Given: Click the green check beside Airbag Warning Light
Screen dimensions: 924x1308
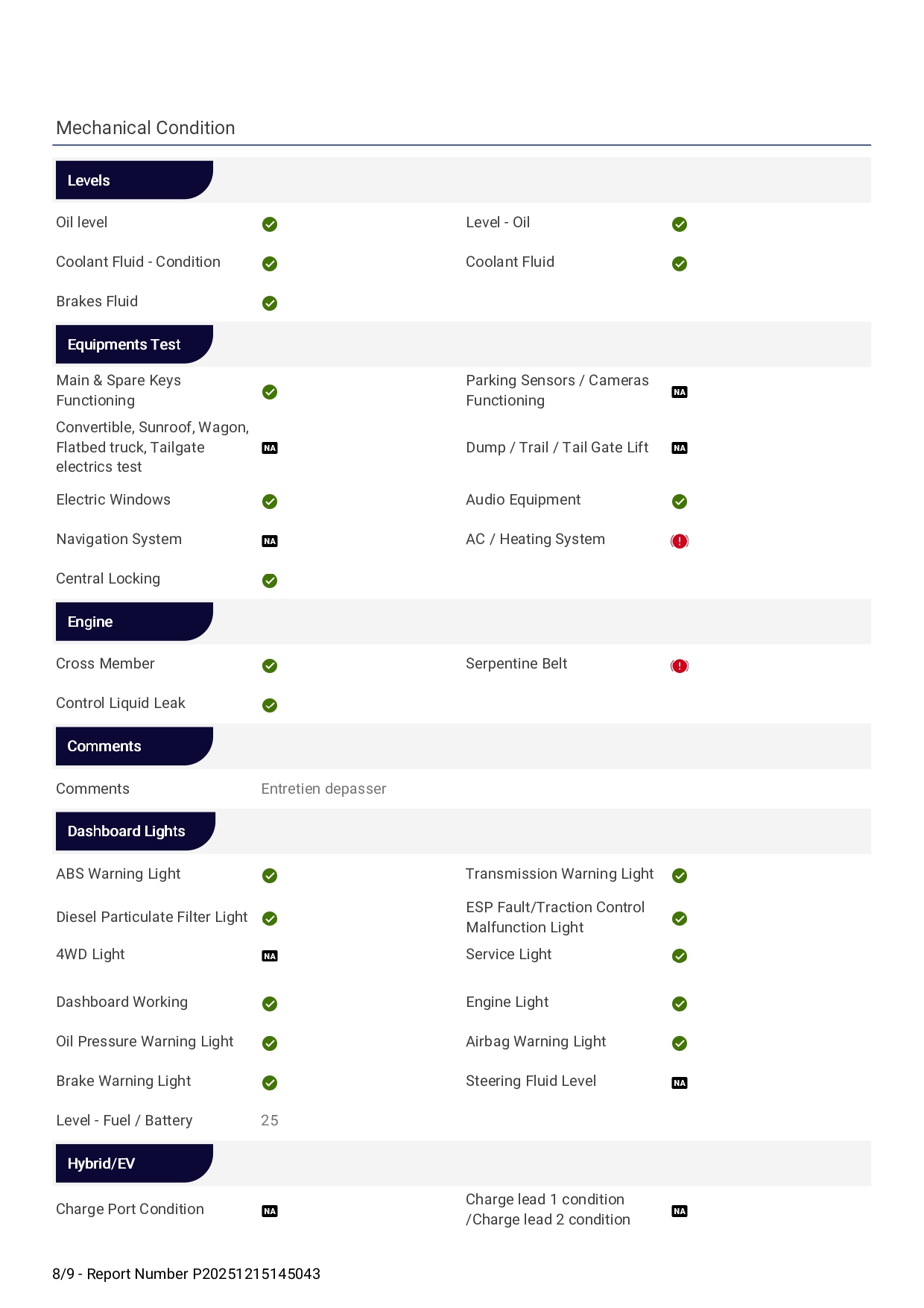Looking at the screenshot, I should click(x=679, y=1043).
